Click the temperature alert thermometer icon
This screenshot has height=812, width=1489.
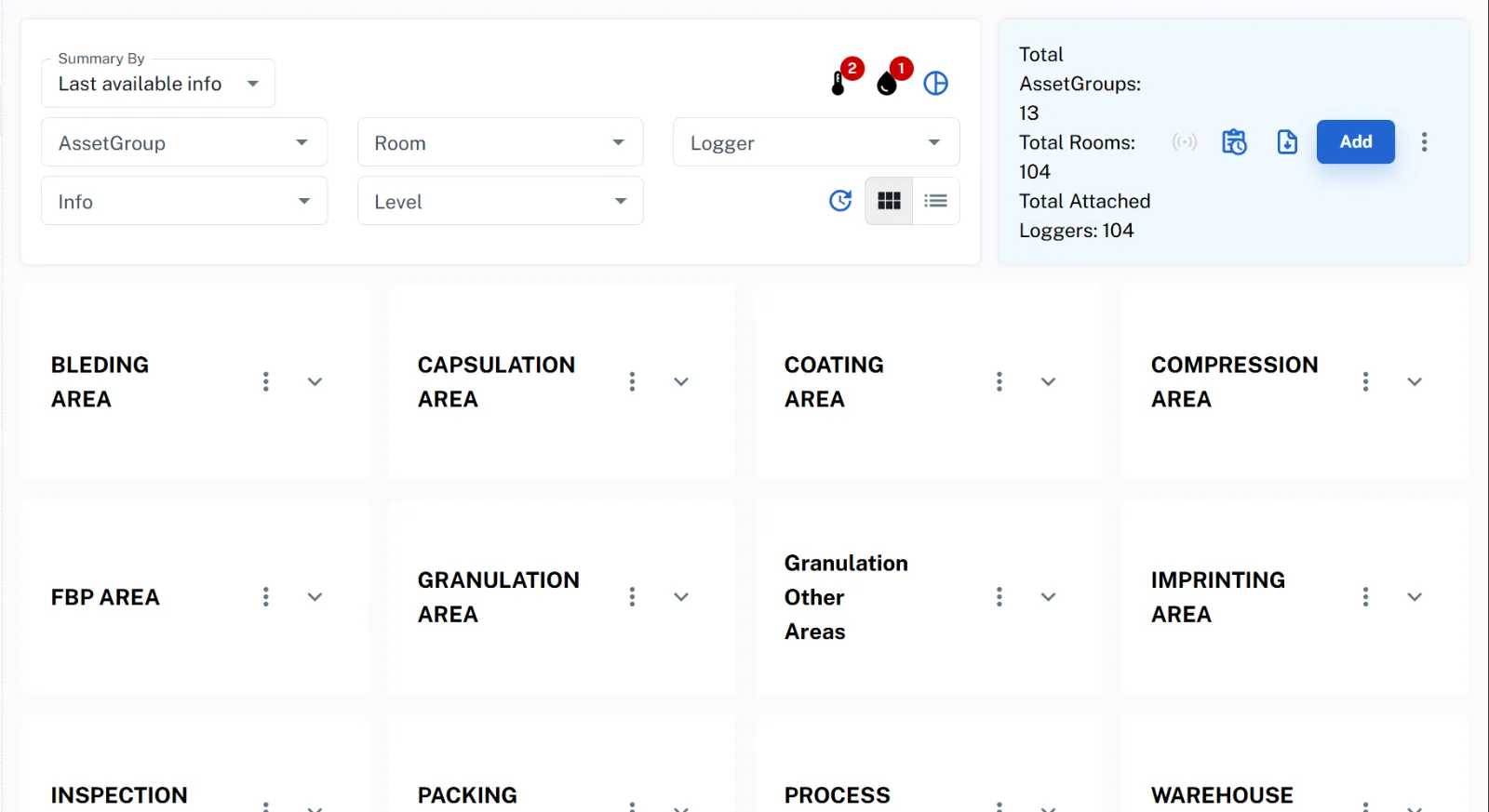(838, 84)
